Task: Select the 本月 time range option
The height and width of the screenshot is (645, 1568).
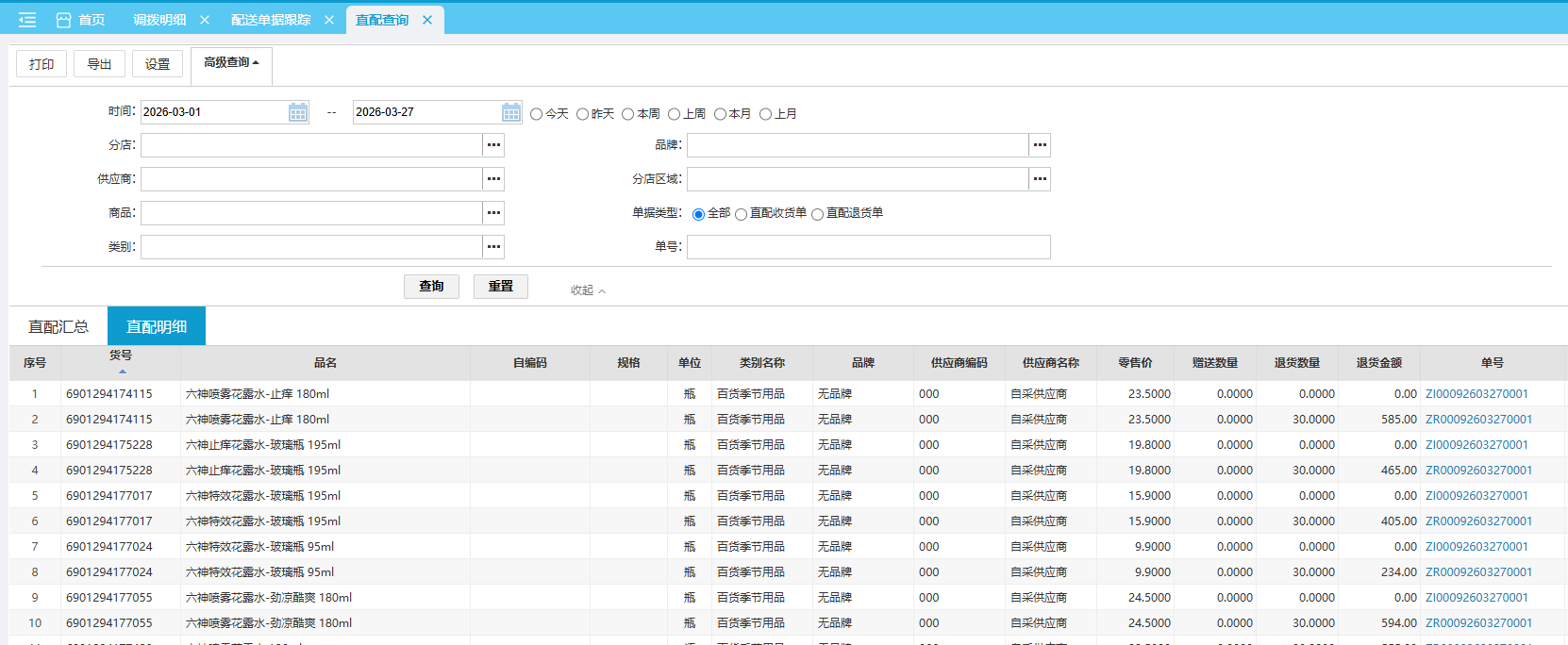Action: click(x=721, y=114)
